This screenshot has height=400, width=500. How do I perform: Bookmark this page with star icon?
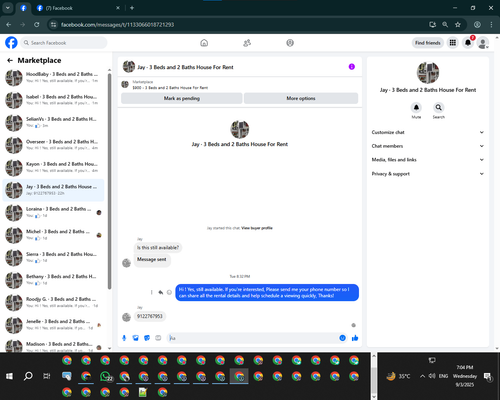pyautogui.click(x=458, y=25)
